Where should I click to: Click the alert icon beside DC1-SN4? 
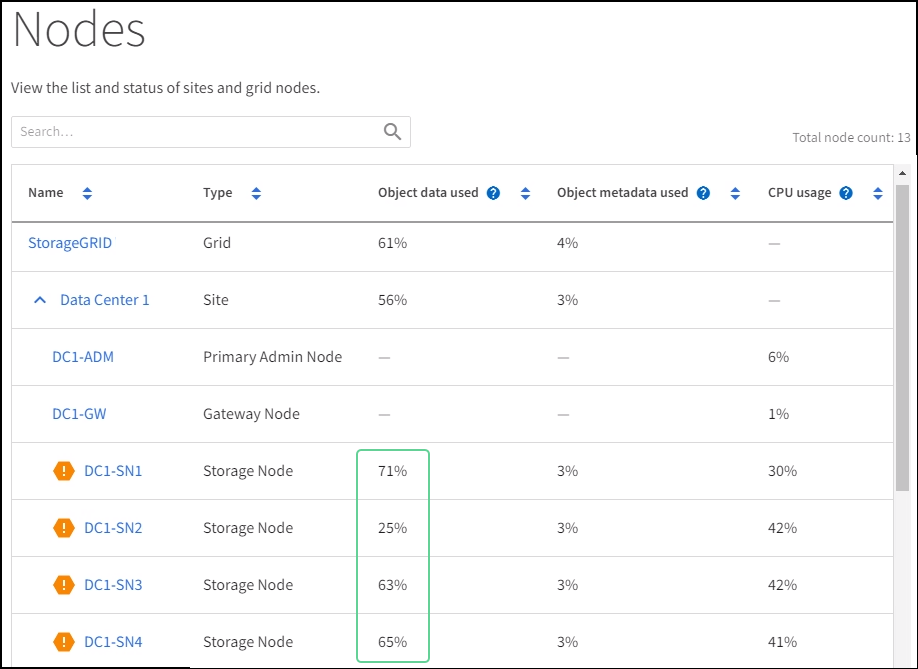(x=64, y=642)
